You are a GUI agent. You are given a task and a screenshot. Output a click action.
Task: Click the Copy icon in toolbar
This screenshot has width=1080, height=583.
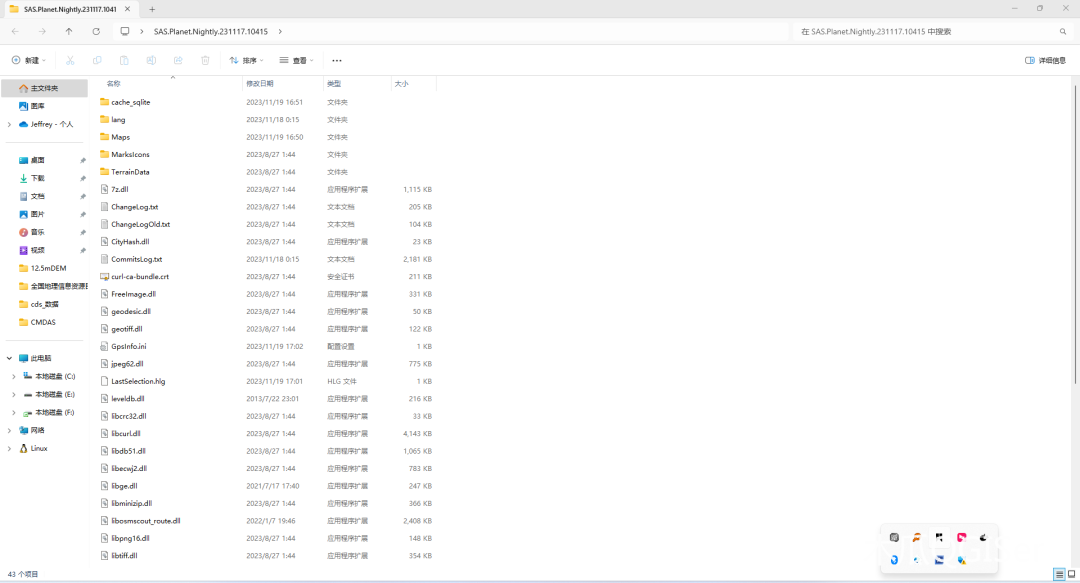pyautogui.click(x=97, y=61)
